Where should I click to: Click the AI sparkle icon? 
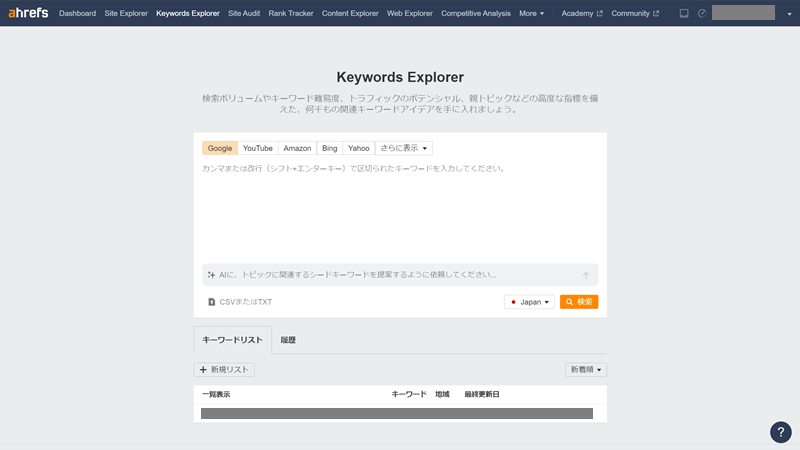(211, 274)
